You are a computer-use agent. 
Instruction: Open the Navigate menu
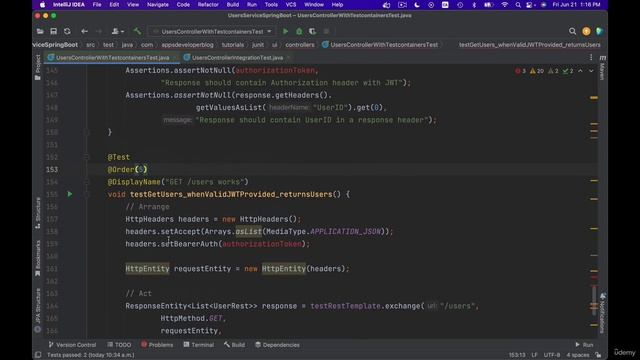158,5
